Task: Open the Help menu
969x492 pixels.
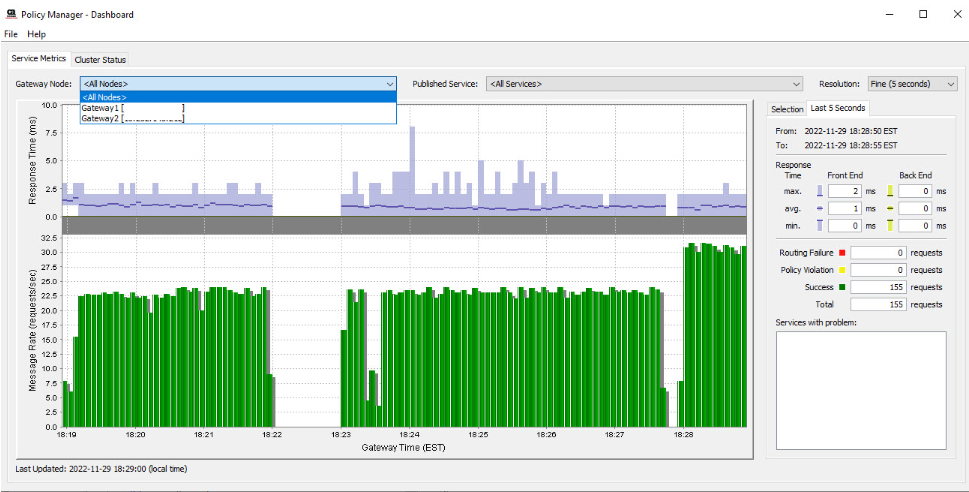Action: tap(37, 34)
